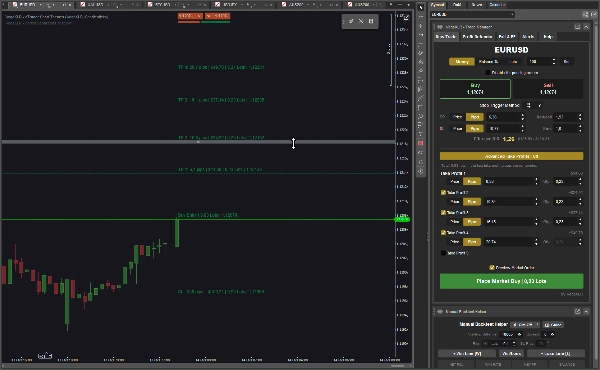Click the middle icon in floating chart toolbar
Image resolution: width=600 pixels, height=370 pixels.
361,21
